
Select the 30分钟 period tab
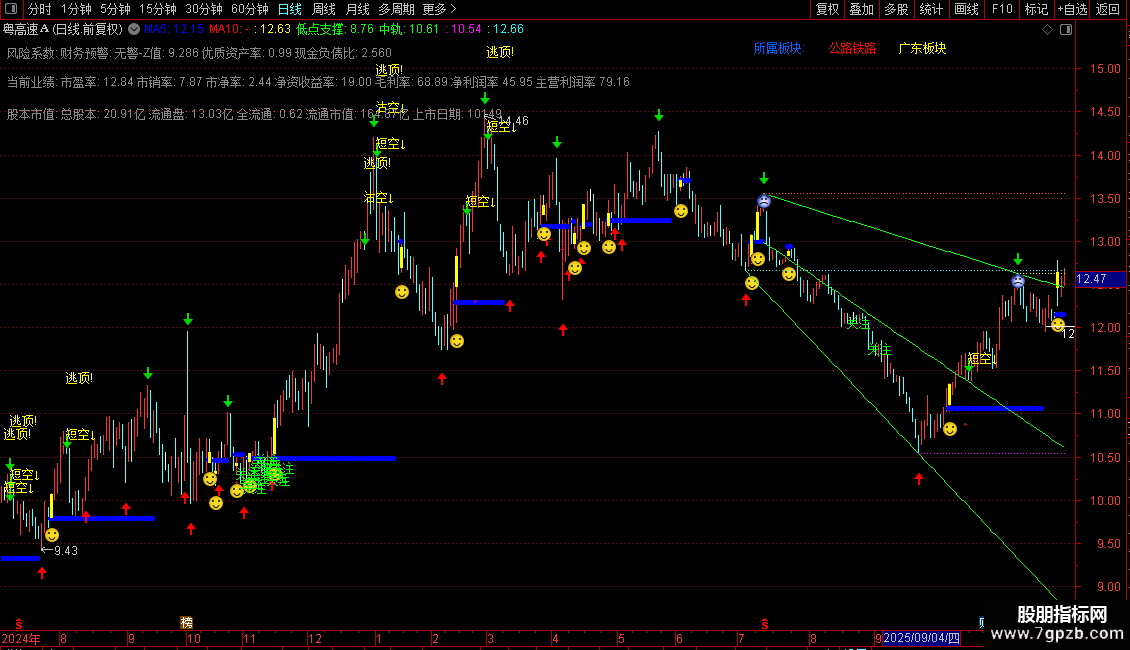click(204, 9)
